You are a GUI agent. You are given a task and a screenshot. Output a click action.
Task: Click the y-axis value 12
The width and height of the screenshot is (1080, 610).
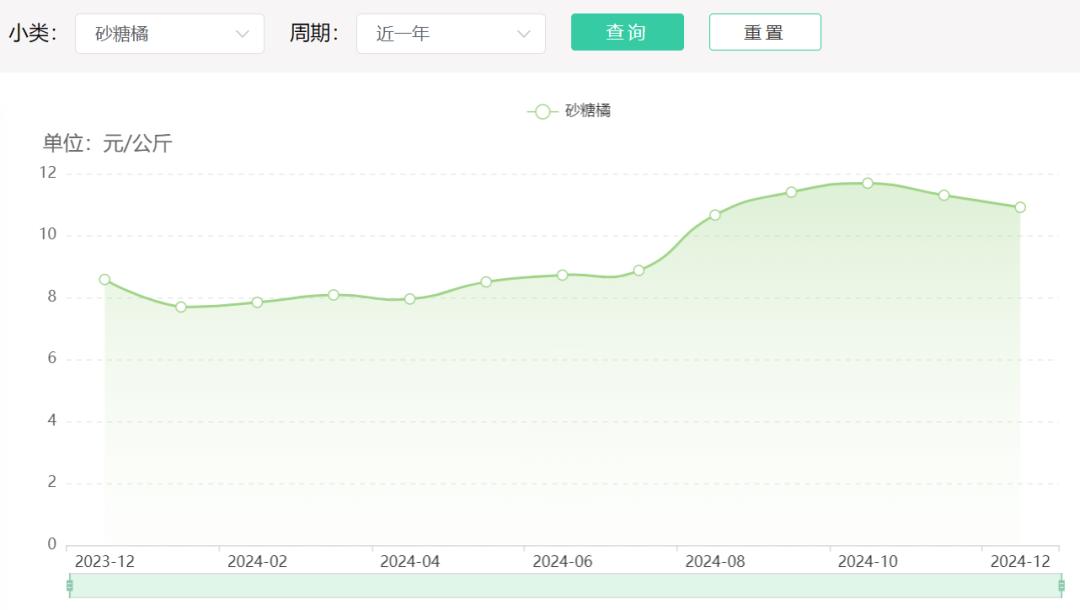coord(48,173)
